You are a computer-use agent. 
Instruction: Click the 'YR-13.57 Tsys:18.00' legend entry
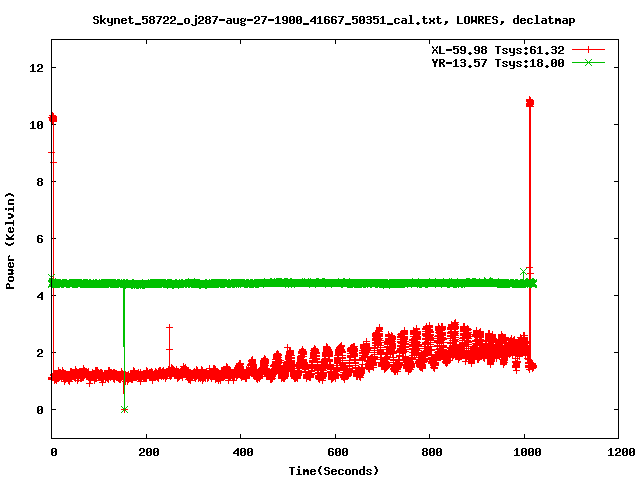[x=498, y=63]
